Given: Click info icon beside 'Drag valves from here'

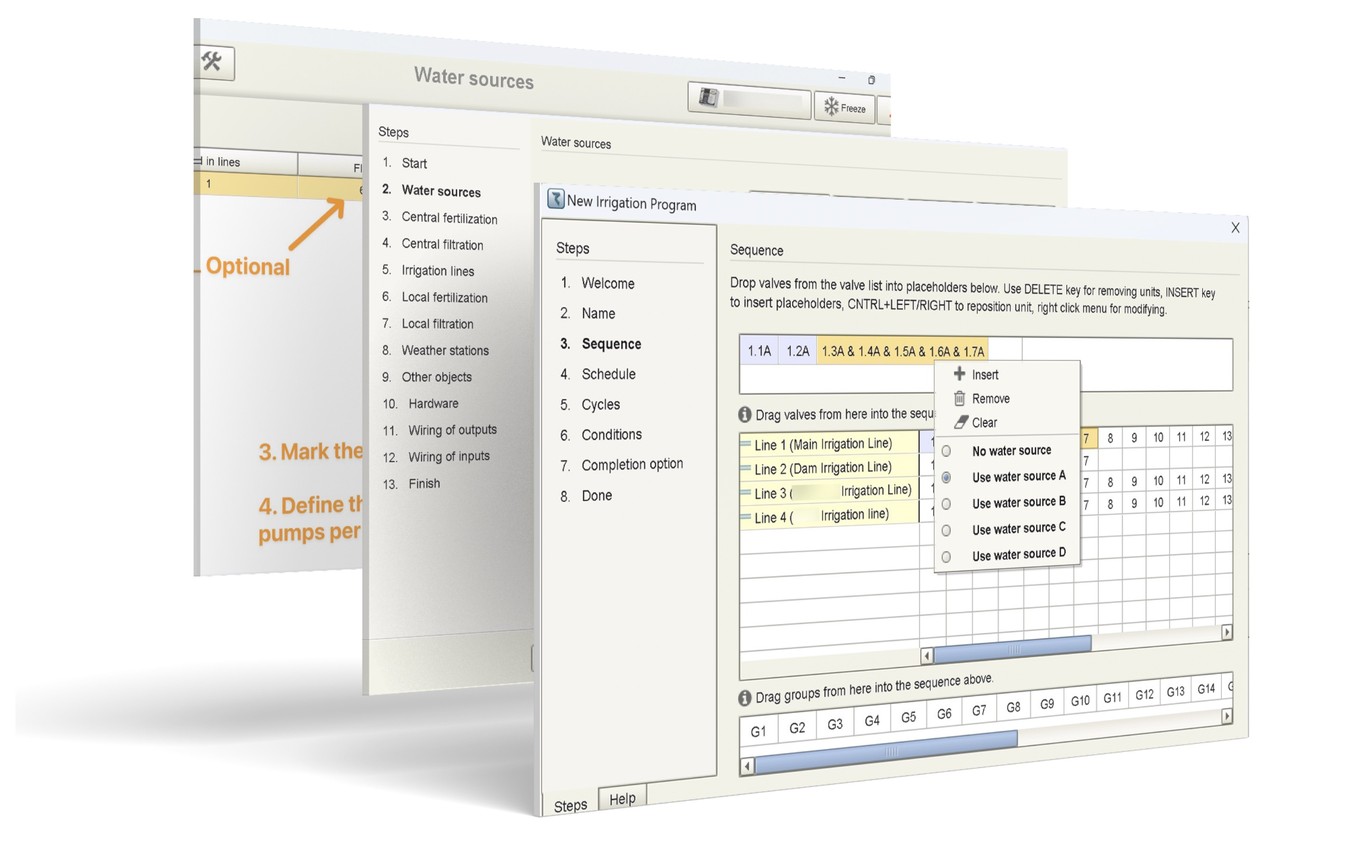Looking at the screenshot, I should point(745,414).
